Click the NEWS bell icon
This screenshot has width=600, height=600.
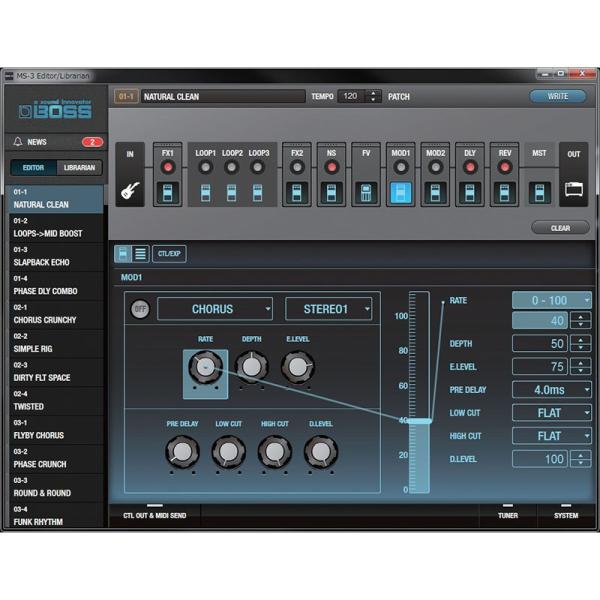click(x=18, y=142)
